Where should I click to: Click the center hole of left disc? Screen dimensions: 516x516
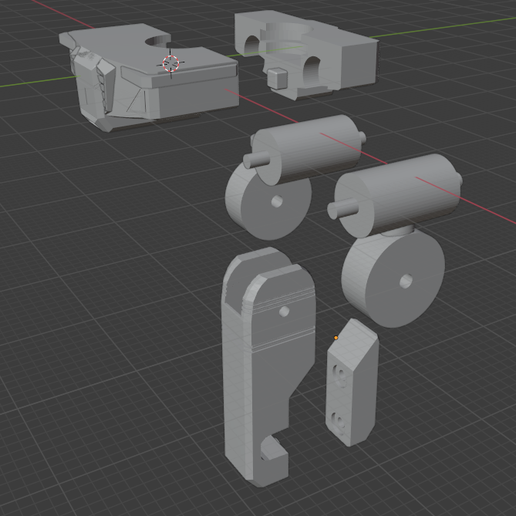(277, 201)
